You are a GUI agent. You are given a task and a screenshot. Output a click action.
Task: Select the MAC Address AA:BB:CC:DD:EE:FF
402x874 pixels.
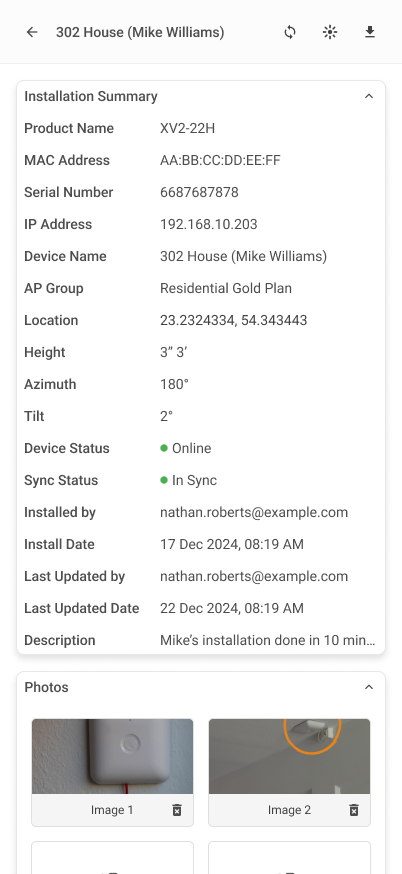pyautogui.click(x=220, y=161)
